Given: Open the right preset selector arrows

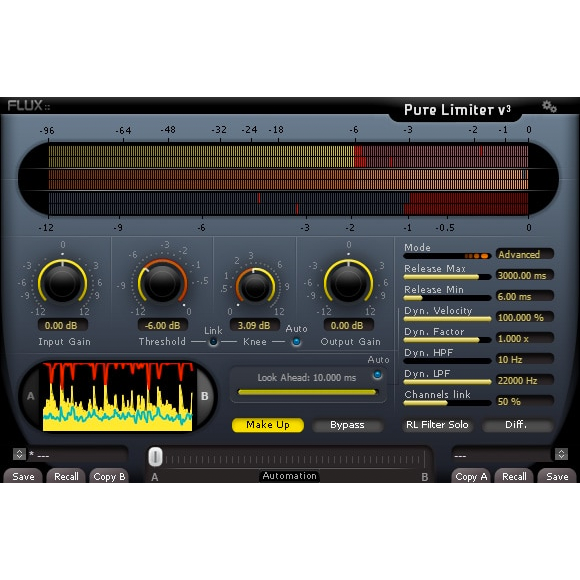Looking at the screenshot, I should click(x=561, y=454).
